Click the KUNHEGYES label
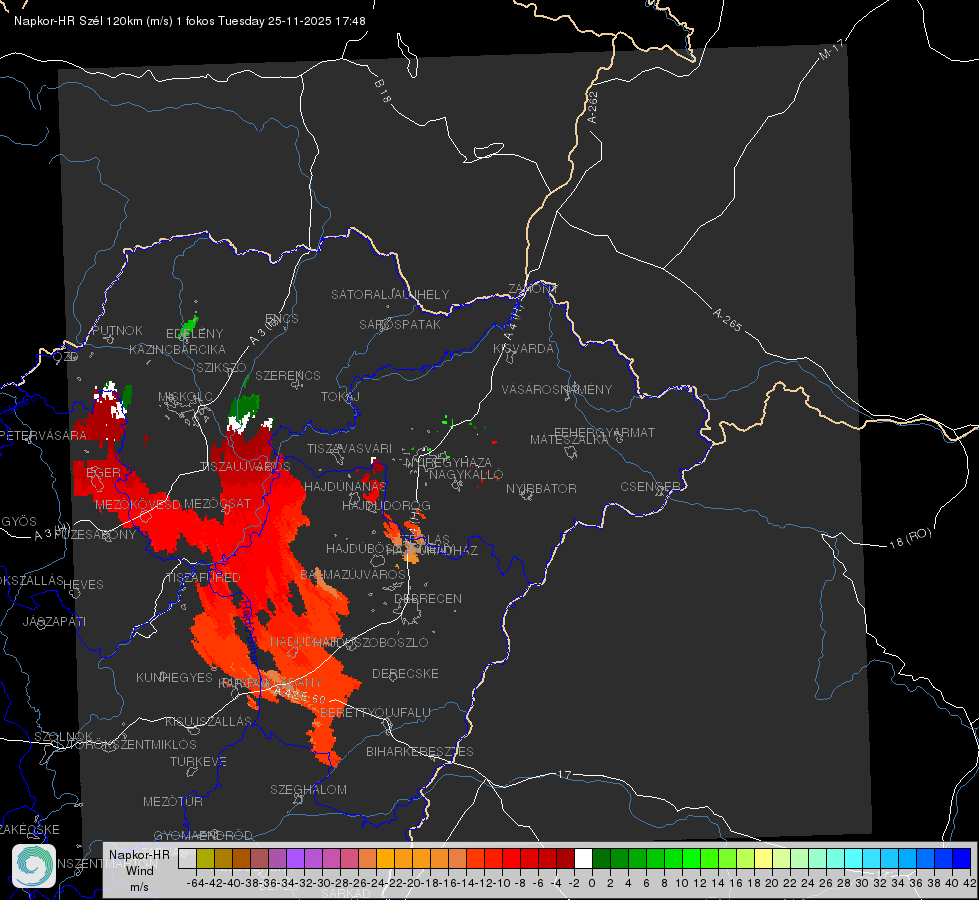The image size is (979, 900). [174, 677]
